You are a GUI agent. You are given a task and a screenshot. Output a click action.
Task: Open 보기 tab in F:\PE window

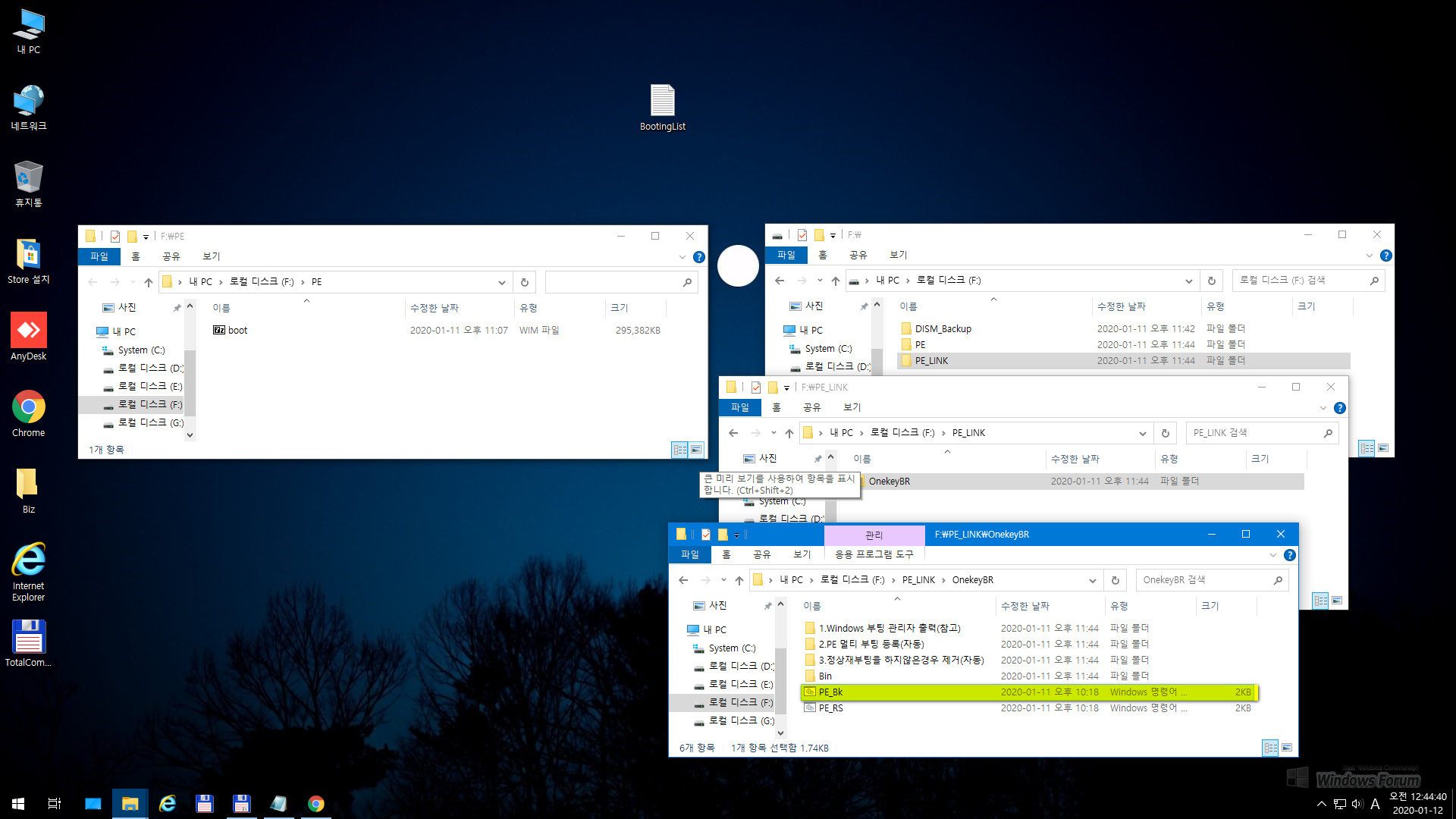[x=212, y=257]
